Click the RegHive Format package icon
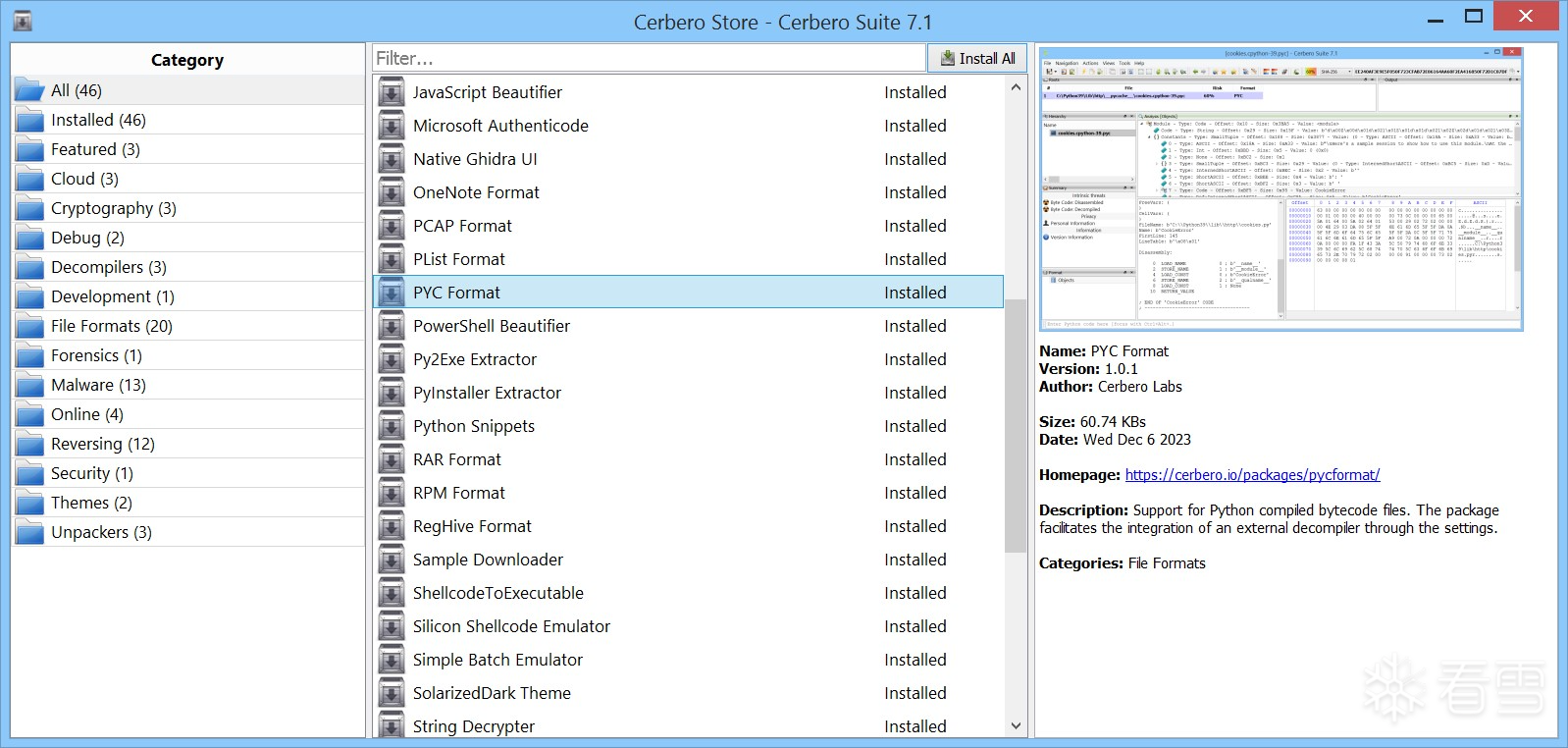 [x=392, y=527]
